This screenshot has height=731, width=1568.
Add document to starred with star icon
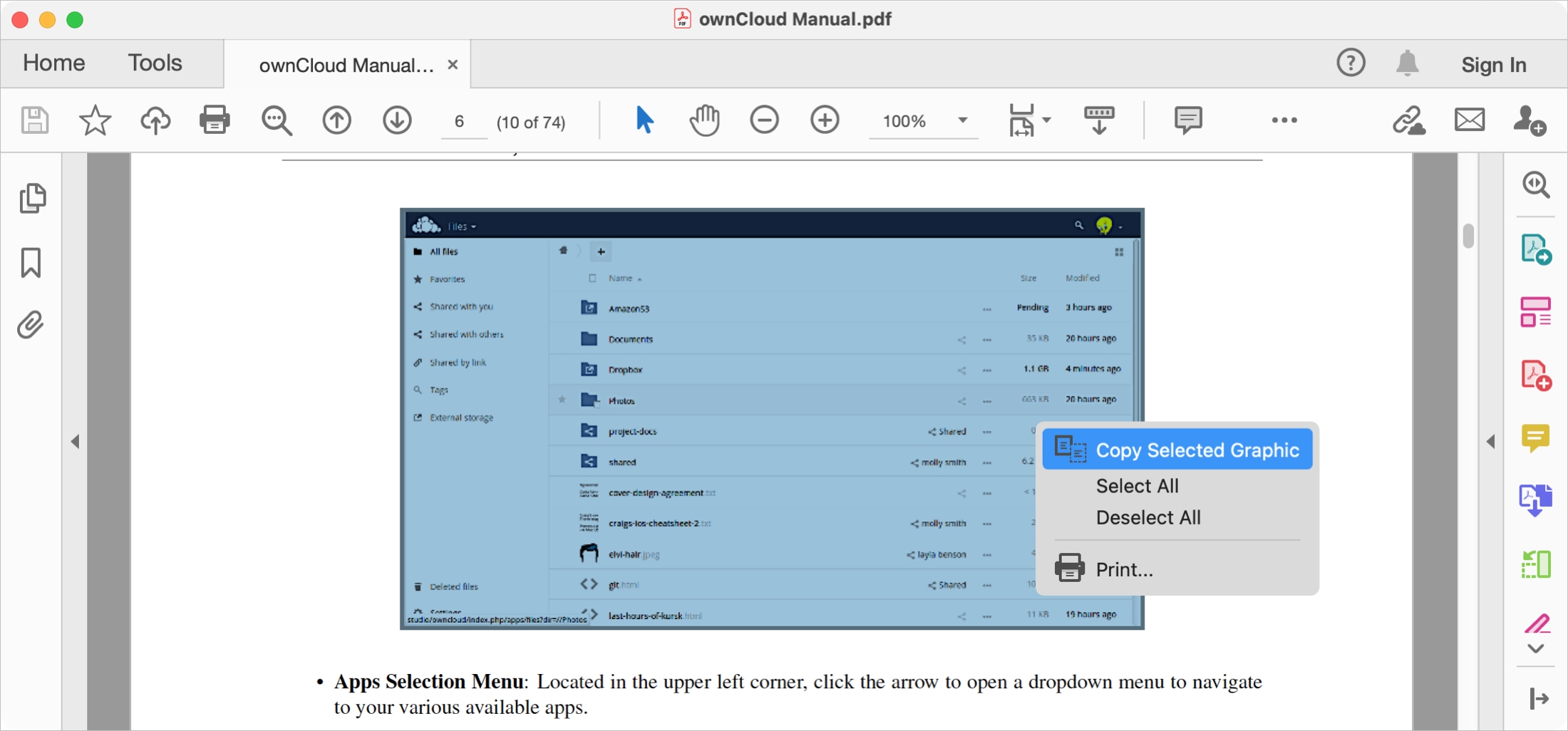[x=95, y=120]
